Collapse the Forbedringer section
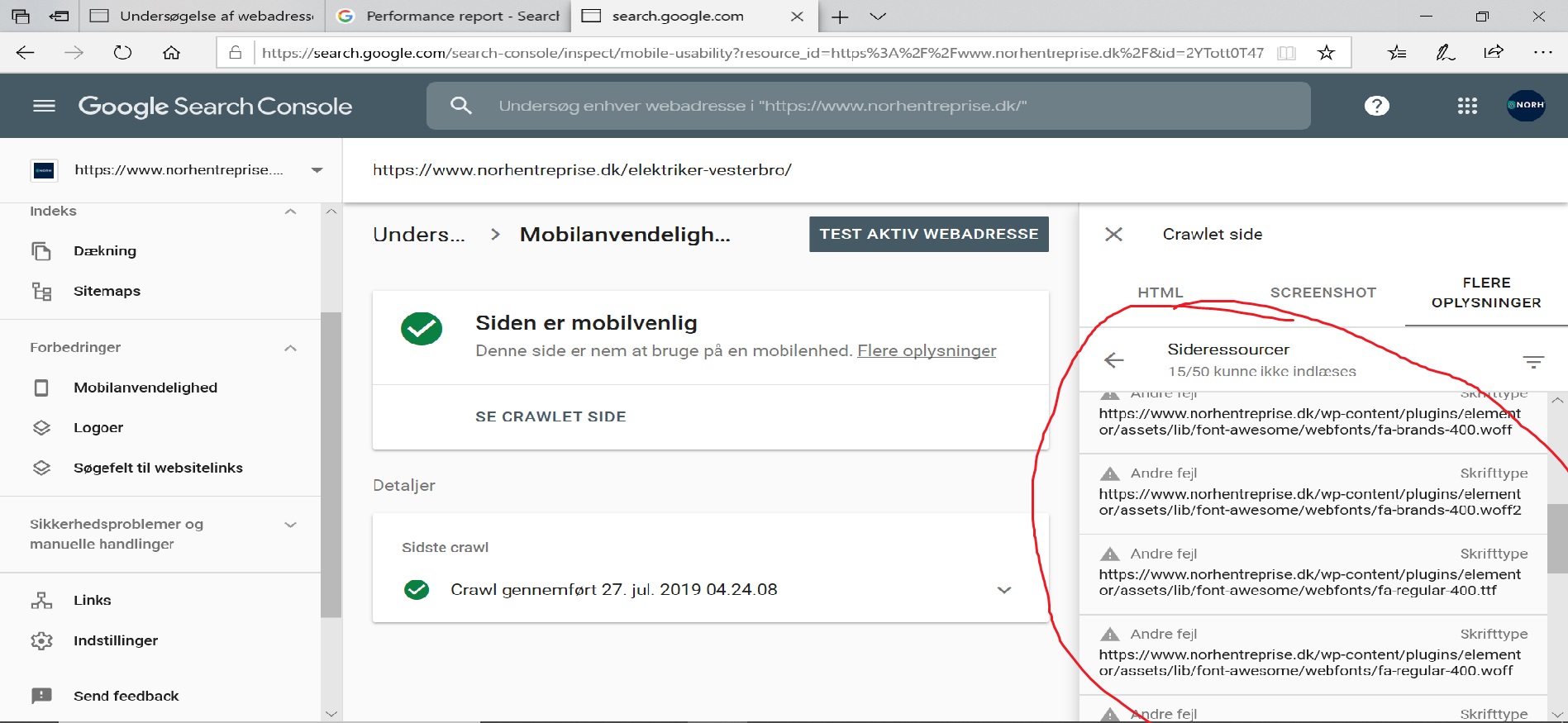The width and height of the screenshot is (1568, 723). click(290, 348)
